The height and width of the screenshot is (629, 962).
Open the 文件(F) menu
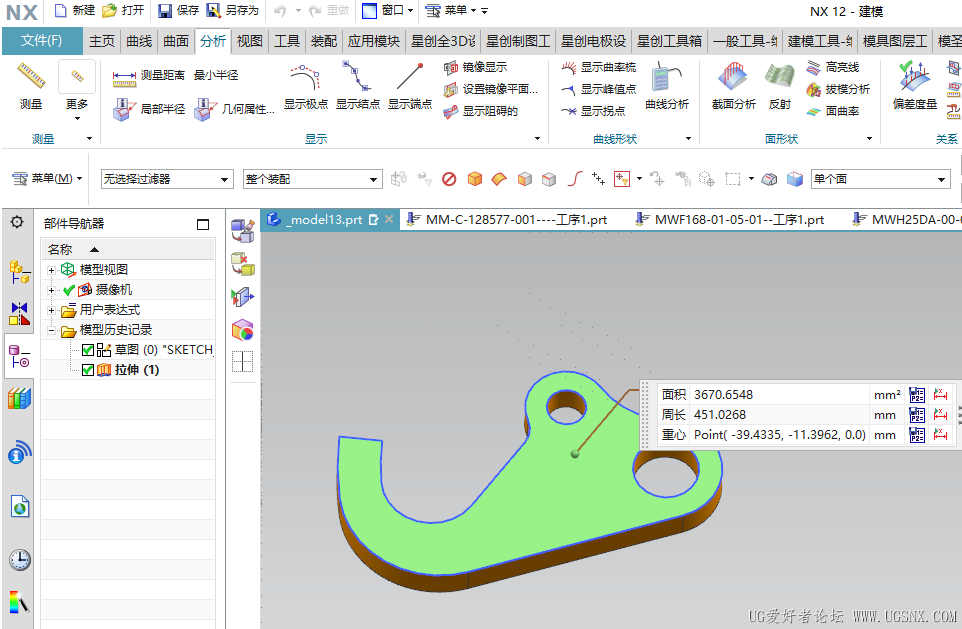coord(42,41)
